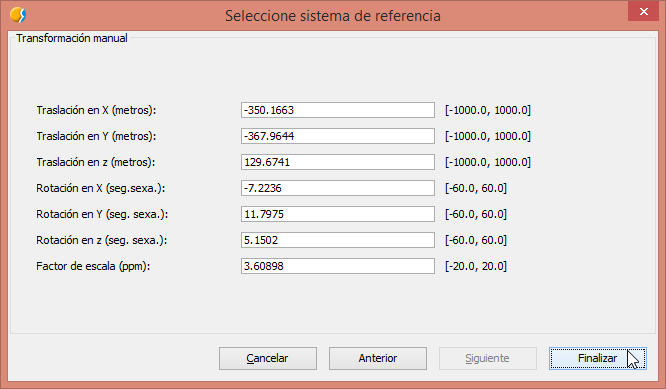Image resolution: width=666 pixels, height=389 pixels.
Task: Click the range text beside Rotación en X
Action: pyautogui.click(x=476, y=188)
